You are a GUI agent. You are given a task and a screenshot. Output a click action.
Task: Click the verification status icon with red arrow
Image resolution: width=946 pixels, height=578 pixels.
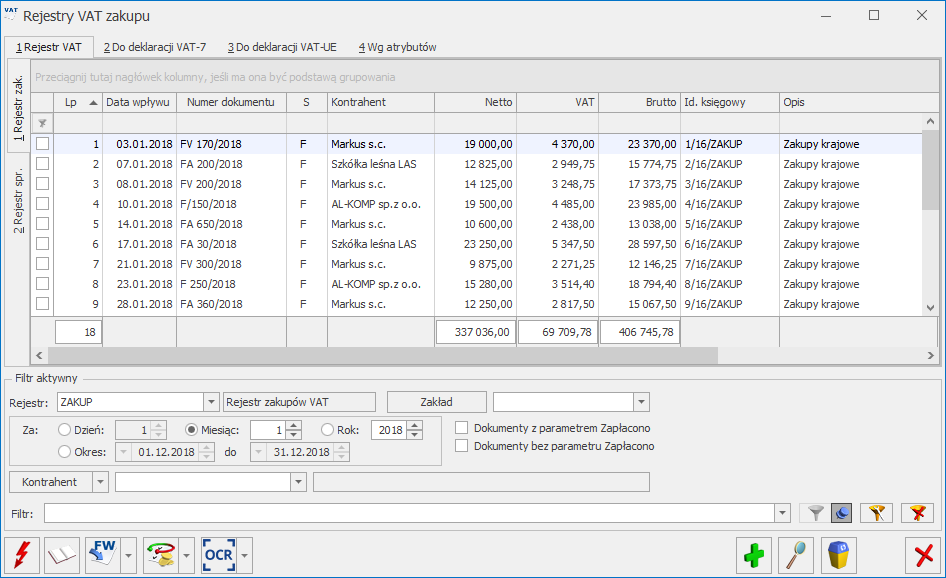(160, 555)
